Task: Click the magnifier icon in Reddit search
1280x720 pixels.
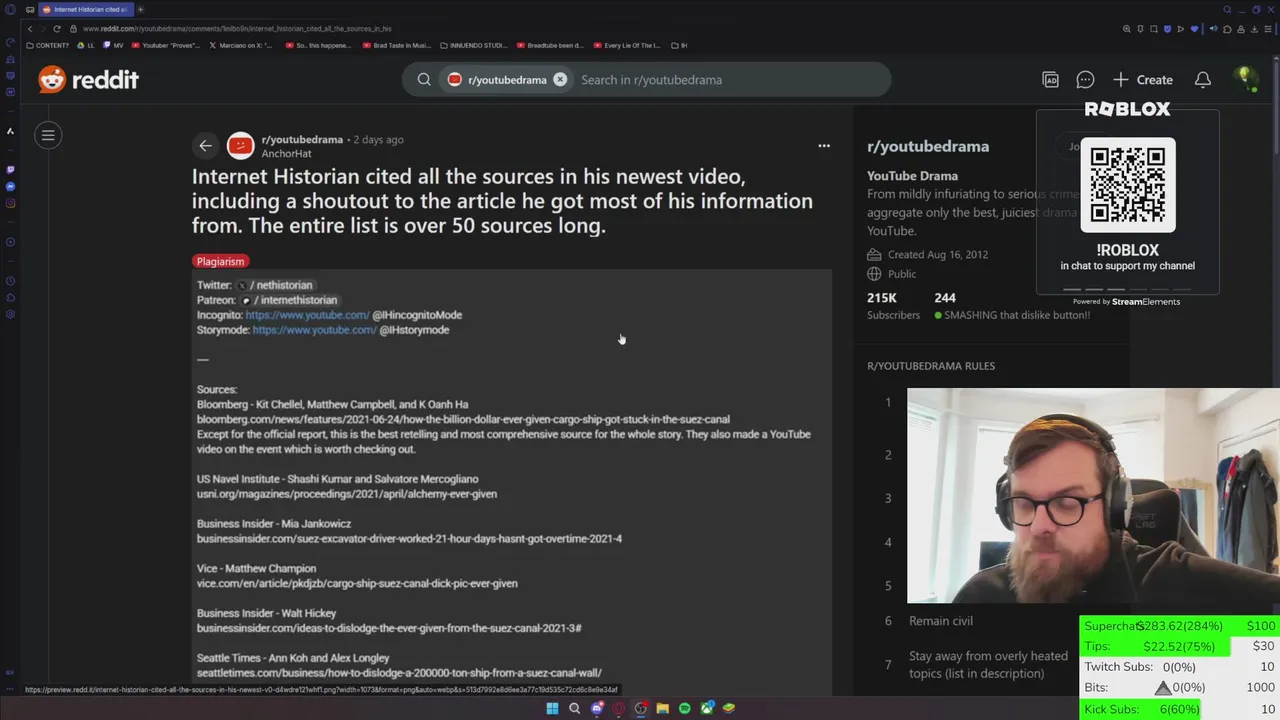Action: [424, 79]
